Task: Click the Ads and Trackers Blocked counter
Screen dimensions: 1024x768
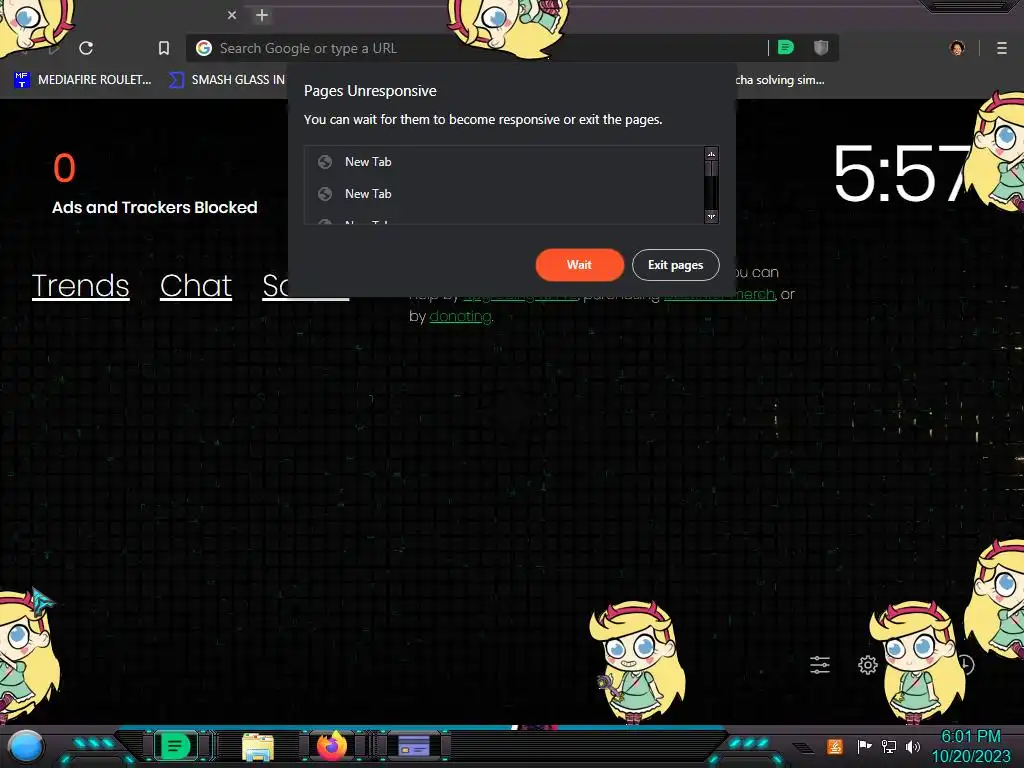Action: pyautogui.click(x=154, y=184)
